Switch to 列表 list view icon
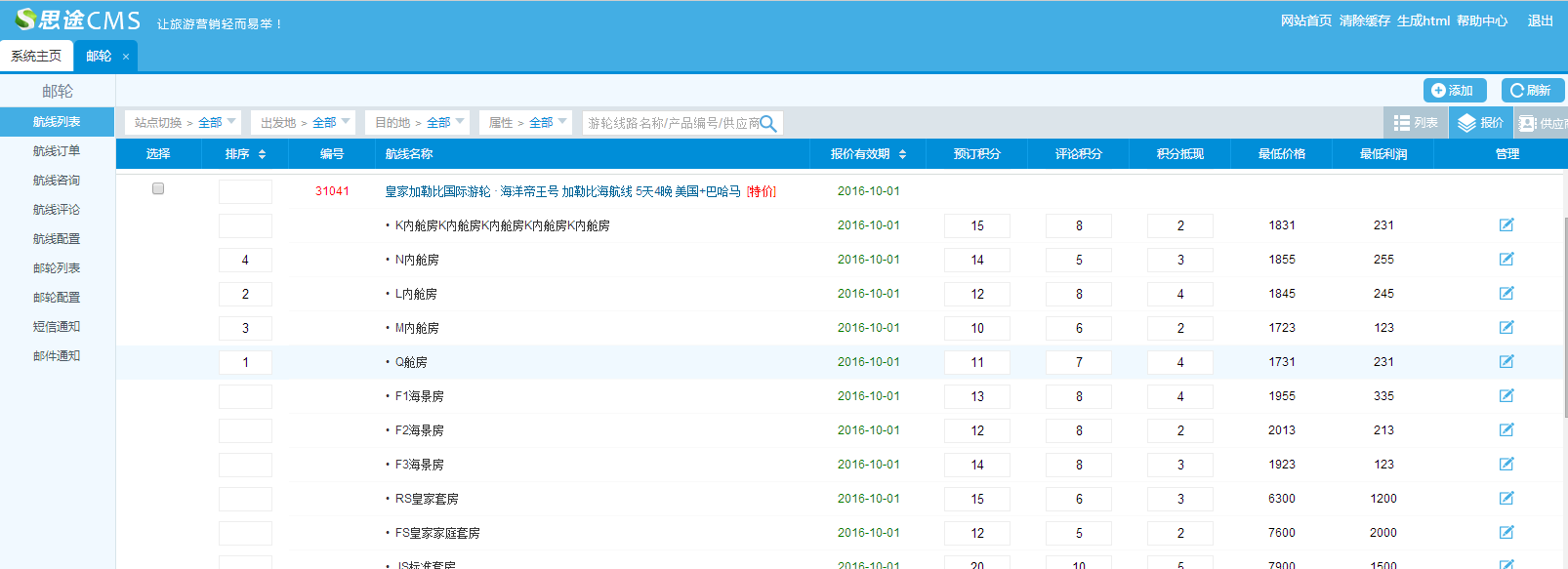 pos(1416,123)
